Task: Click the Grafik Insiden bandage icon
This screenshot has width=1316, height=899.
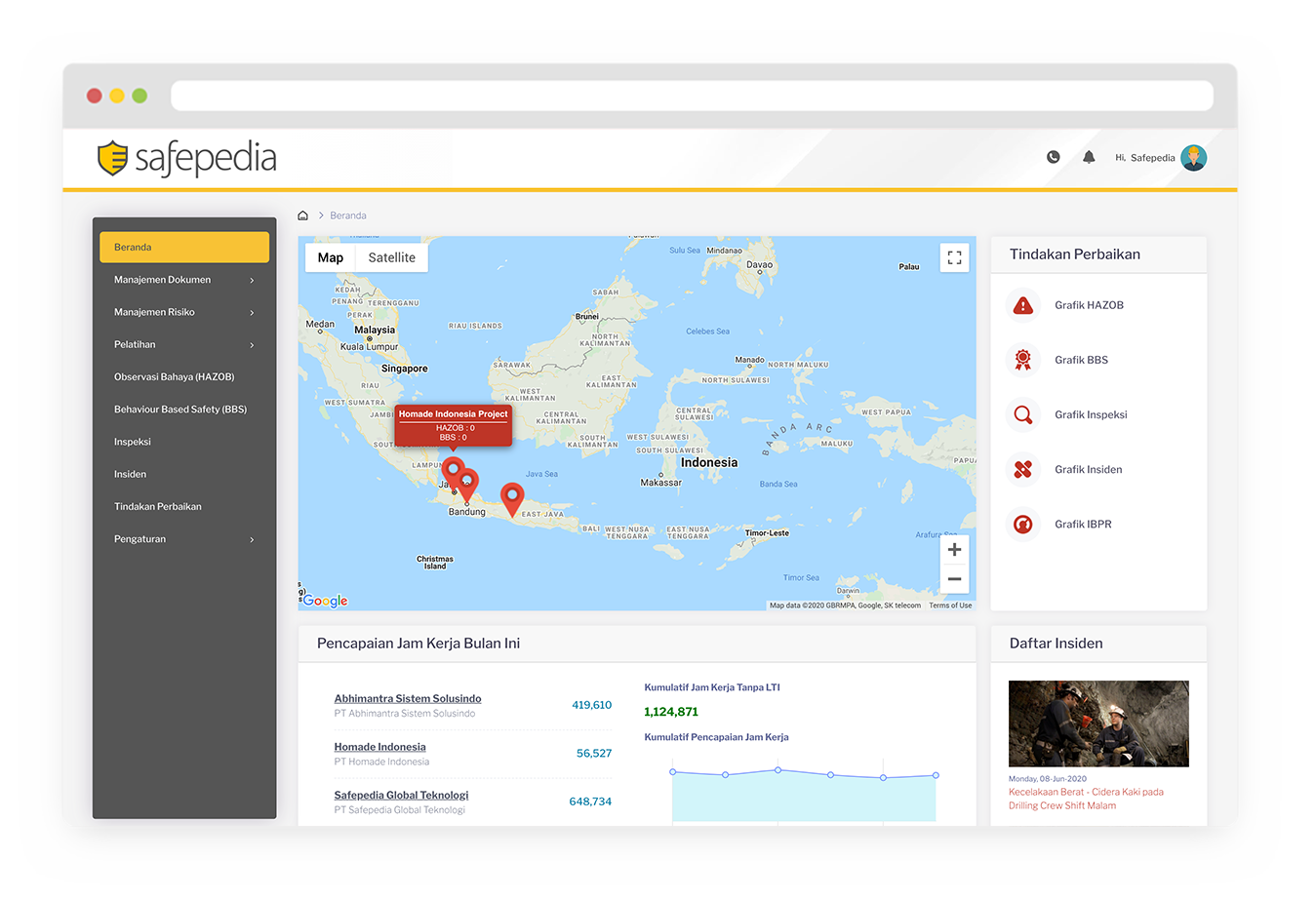Action: pos(1023,469)
